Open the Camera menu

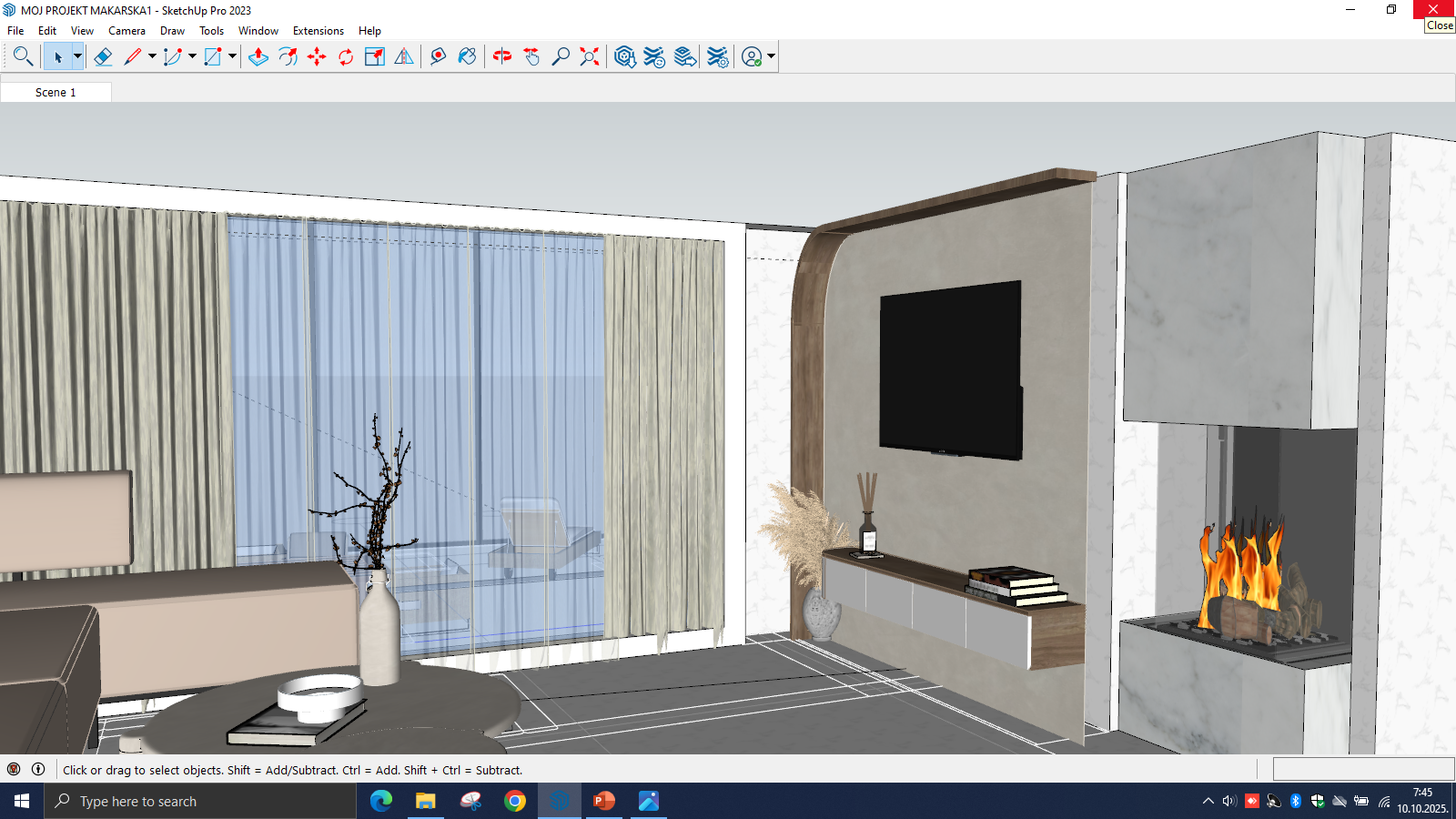coord(126,31)
